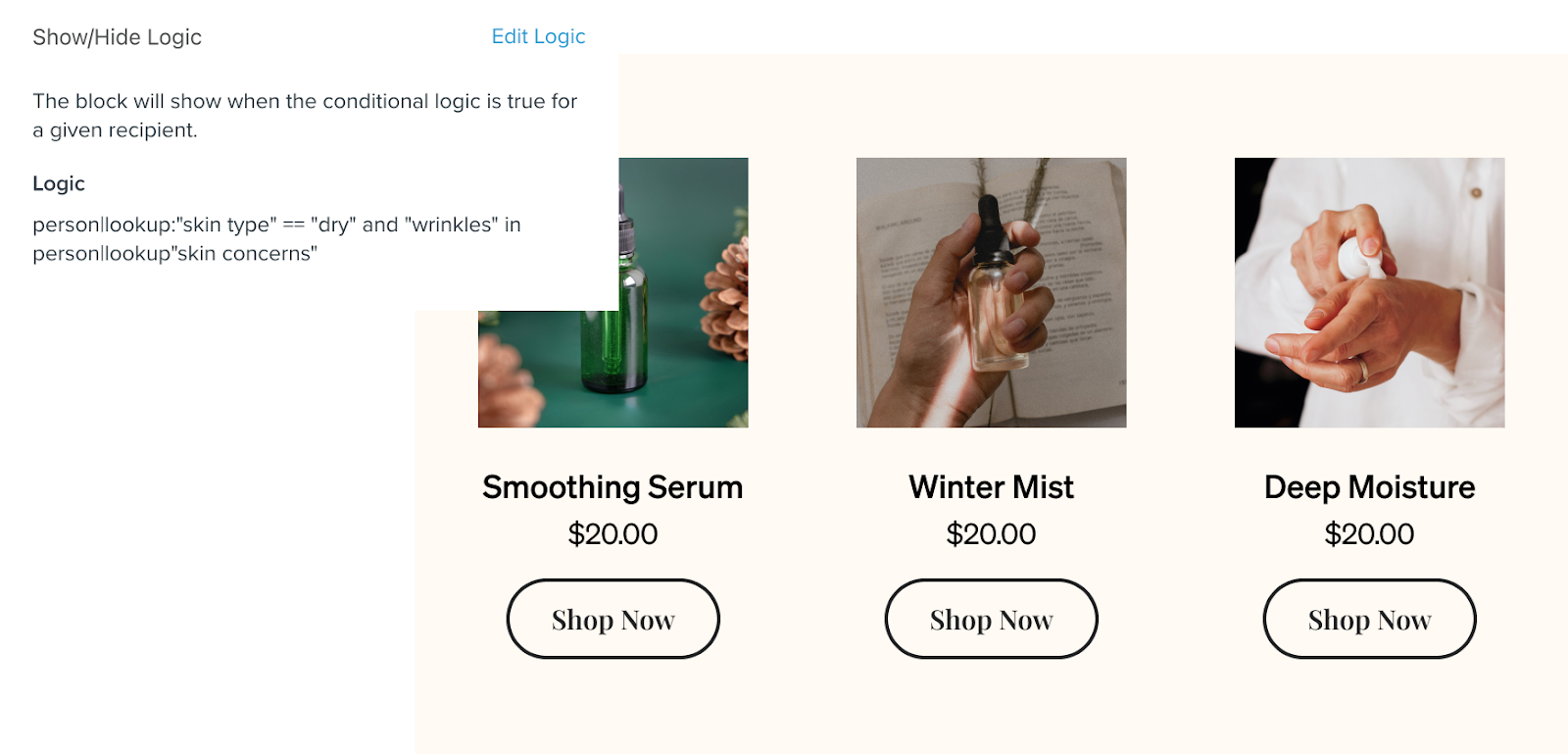The width and height of the screenshot is (1568, 754).
Task: Click the Show/Hide Logic heading
Action: [x=117, y=37]
